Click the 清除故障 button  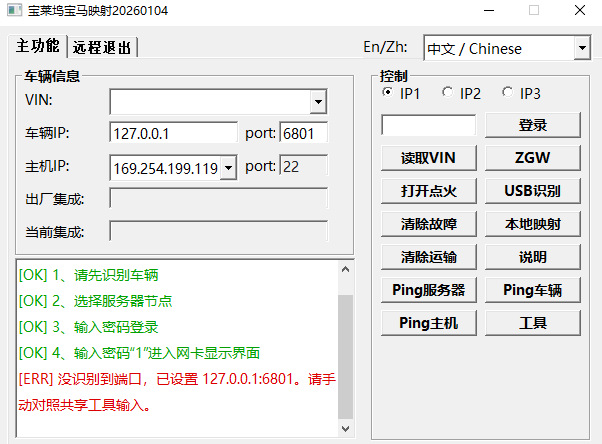pos(429,224)
